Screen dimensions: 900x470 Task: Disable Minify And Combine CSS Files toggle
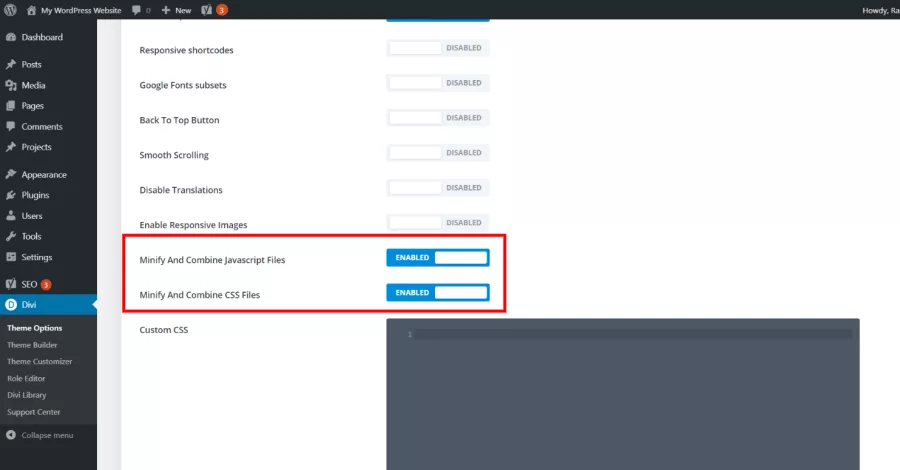(438, 293)
